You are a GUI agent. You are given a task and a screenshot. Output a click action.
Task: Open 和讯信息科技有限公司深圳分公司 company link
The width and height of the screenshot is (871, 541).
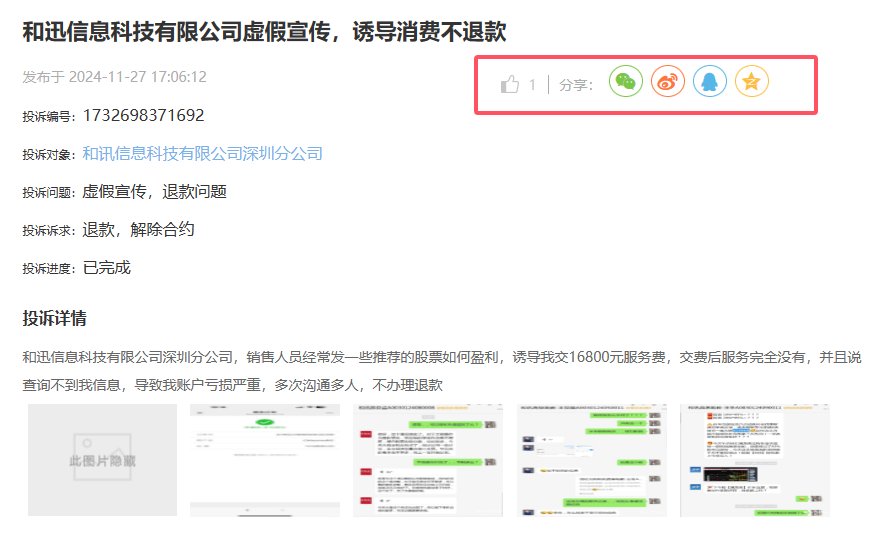pos(202,154)
